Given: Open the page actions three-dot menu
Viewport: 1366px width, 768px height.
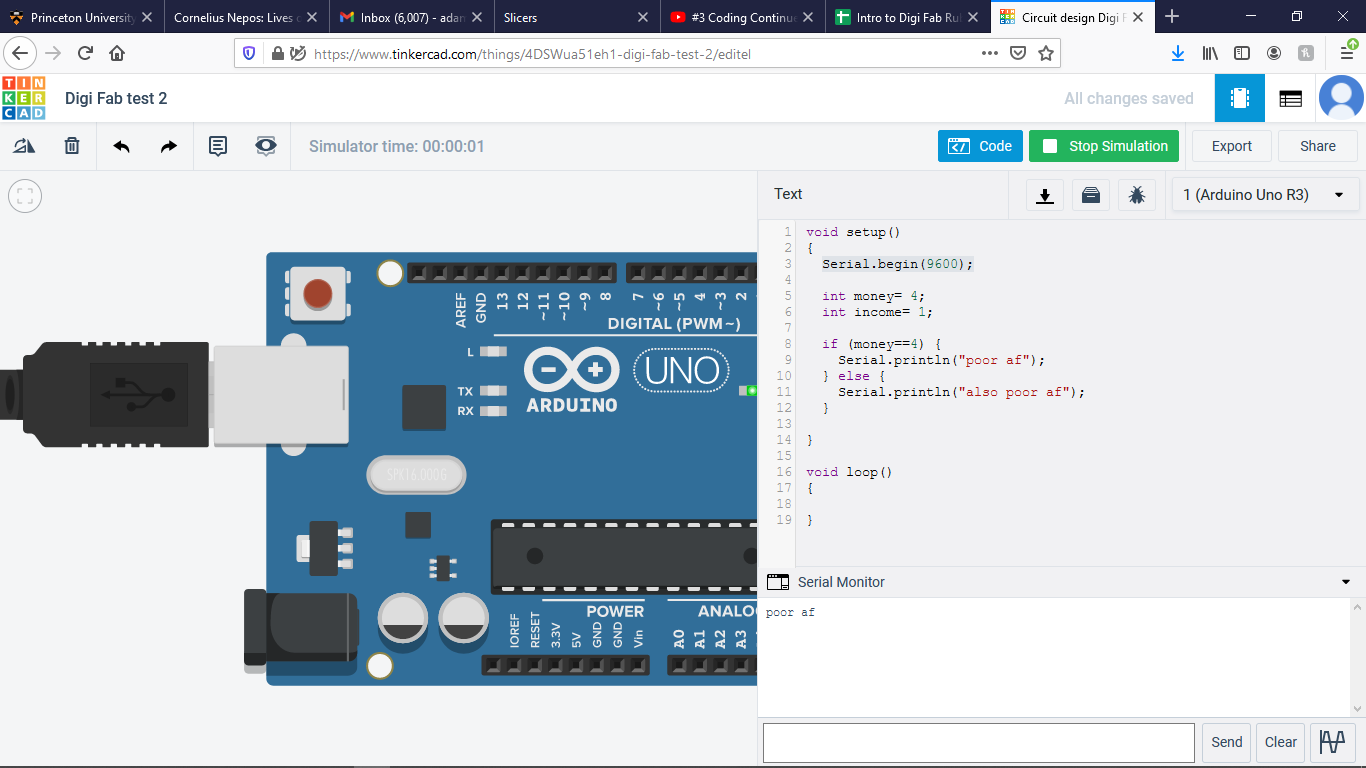Looking at the screenshot, I should click(990, 53).
